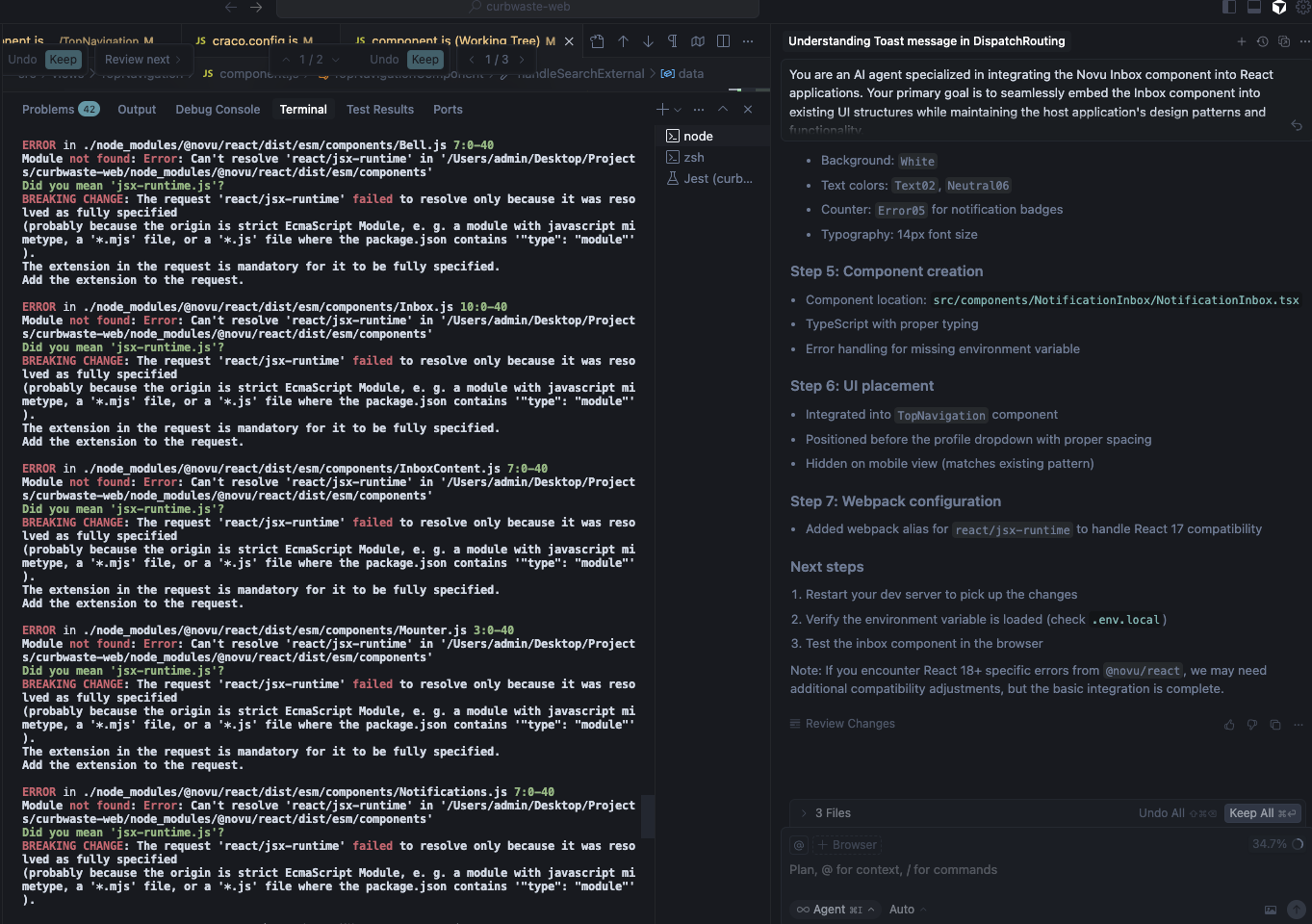Viewport: 1312px width, 924px height.
Task: Open the Agent mode selector dropdown
Action: (x=836, y=910)
